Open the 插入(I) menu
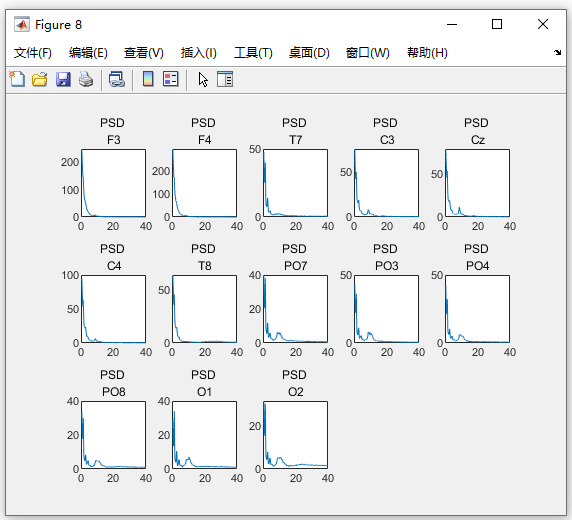572x520 pixels. click(x=198, y=53)
